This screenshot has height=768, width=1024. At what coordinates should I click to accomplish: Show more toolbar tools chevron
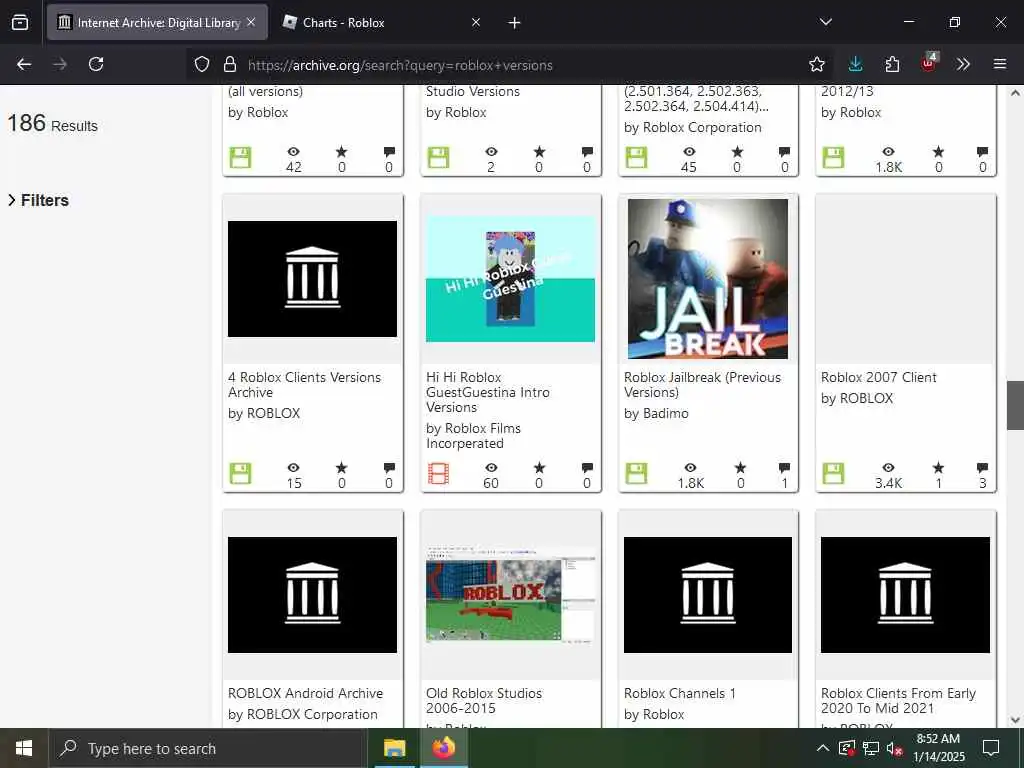coord(963,64)
